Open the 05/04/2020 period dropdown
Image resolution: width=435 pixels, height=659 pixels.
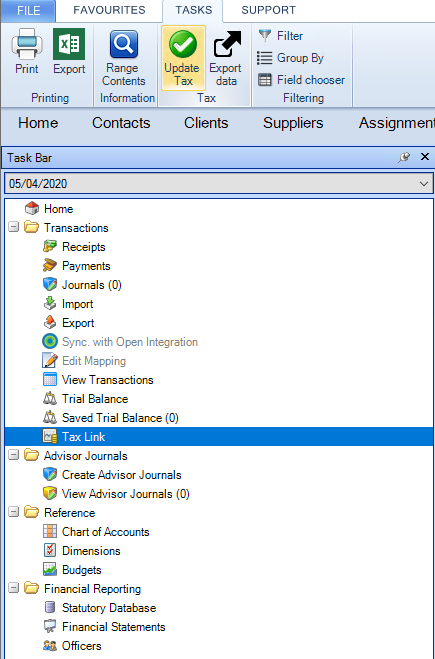pos(423,184)
